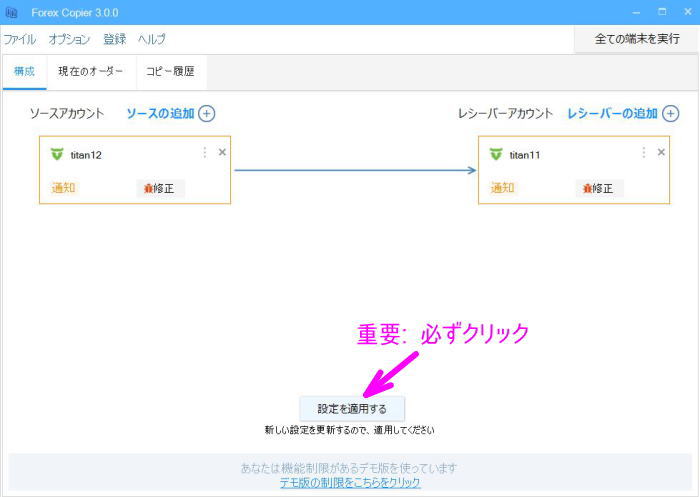This screenshot has height=497, width=700.
Task: Open デモ版の制限をこちらをクリック link
Action: point(350,482)
